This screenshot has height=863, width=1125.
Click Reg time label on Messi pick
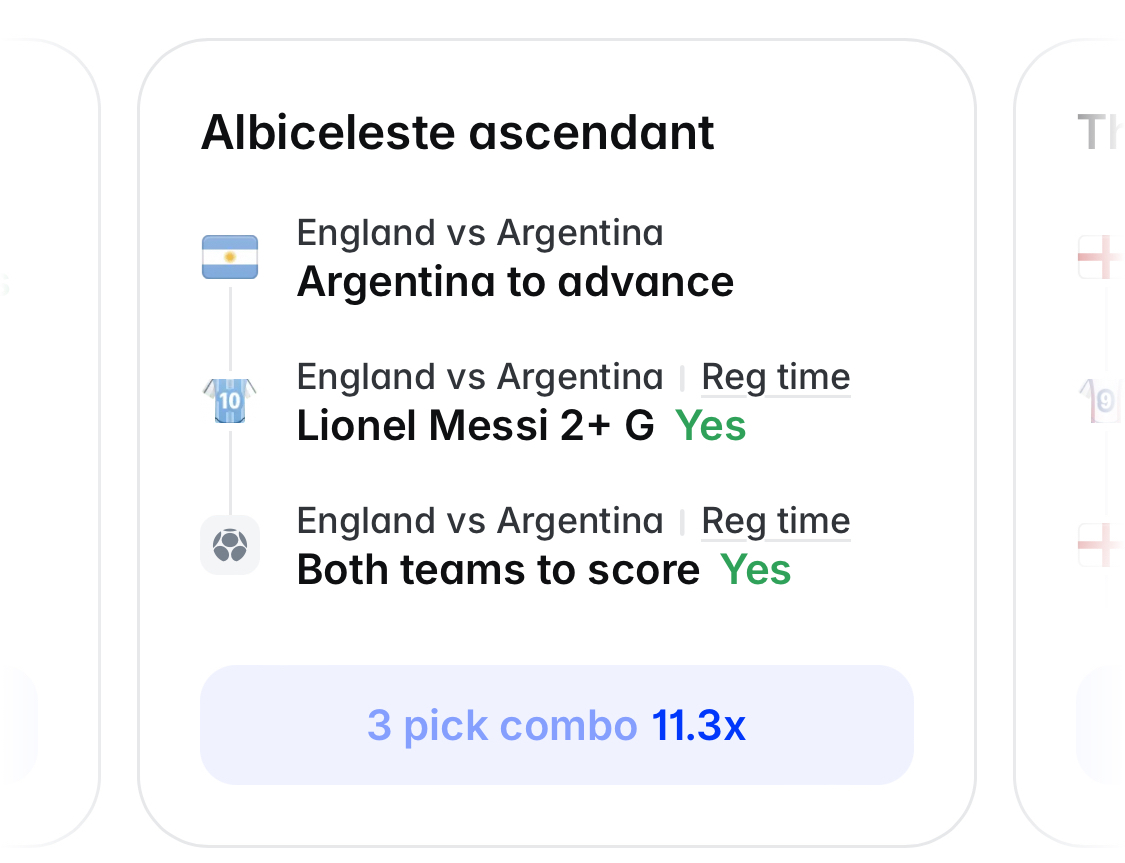pos(776,377)
